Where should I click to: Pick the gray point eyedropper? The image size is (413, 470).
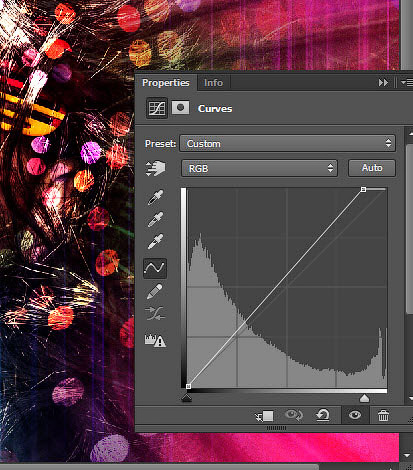[155, 219]
